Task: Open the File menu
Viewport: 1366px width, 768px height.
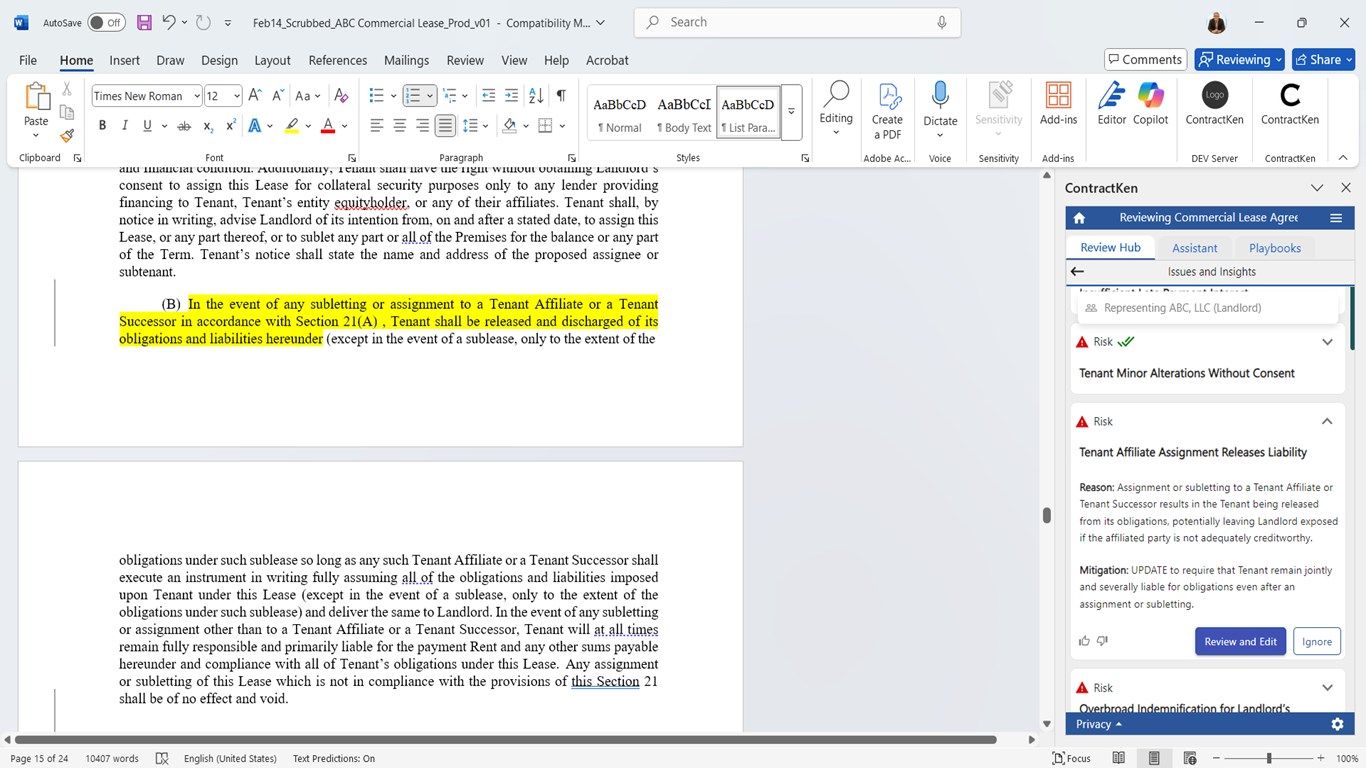Action: click(x=28, y=60)
